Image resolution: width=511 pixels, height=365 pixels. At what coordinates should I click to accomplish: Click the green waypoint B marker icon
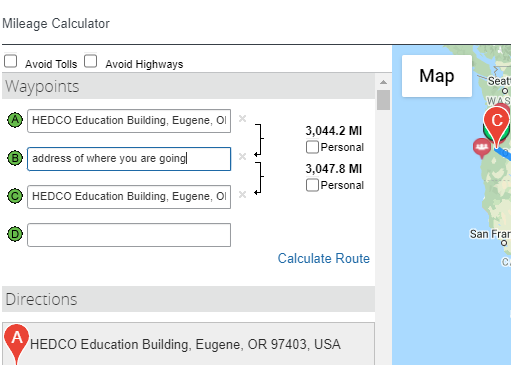(x=15, y=158)
